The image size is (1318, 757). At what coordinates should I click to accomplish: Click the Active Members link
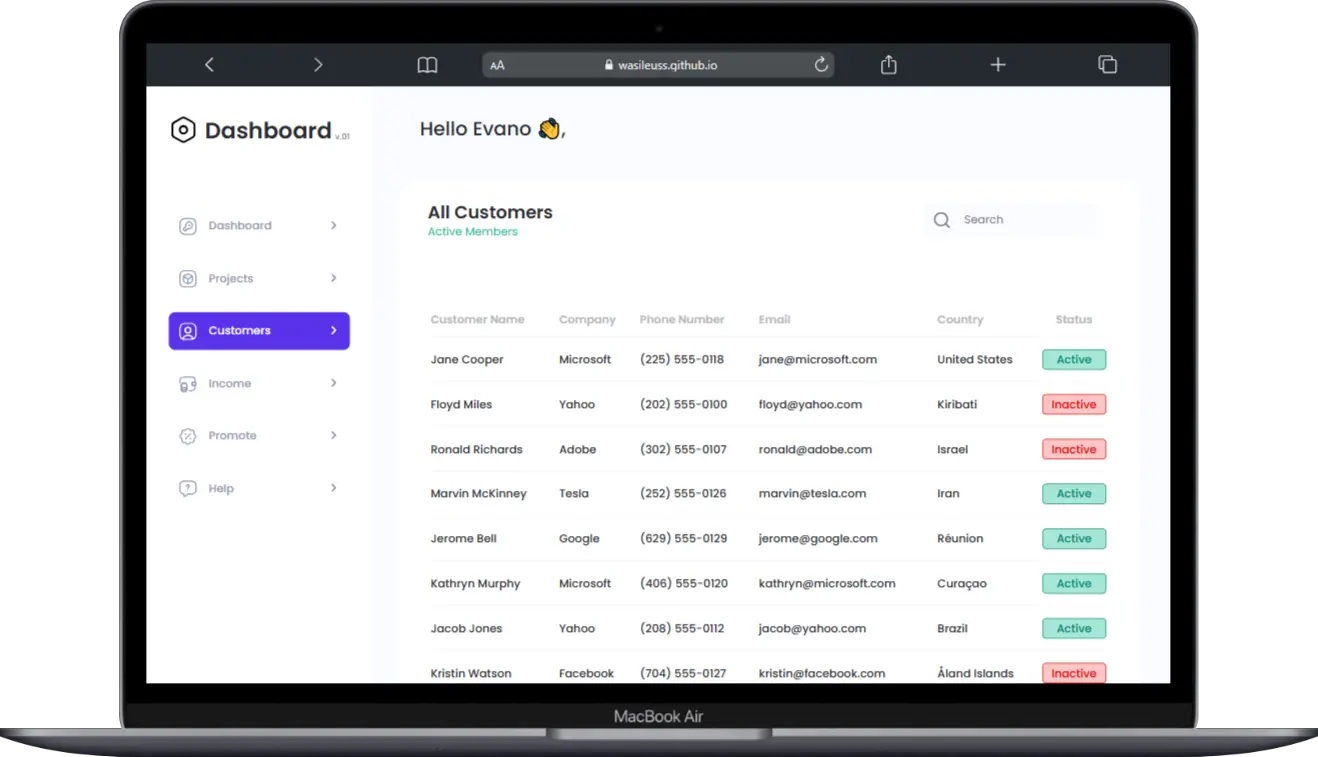473,232
